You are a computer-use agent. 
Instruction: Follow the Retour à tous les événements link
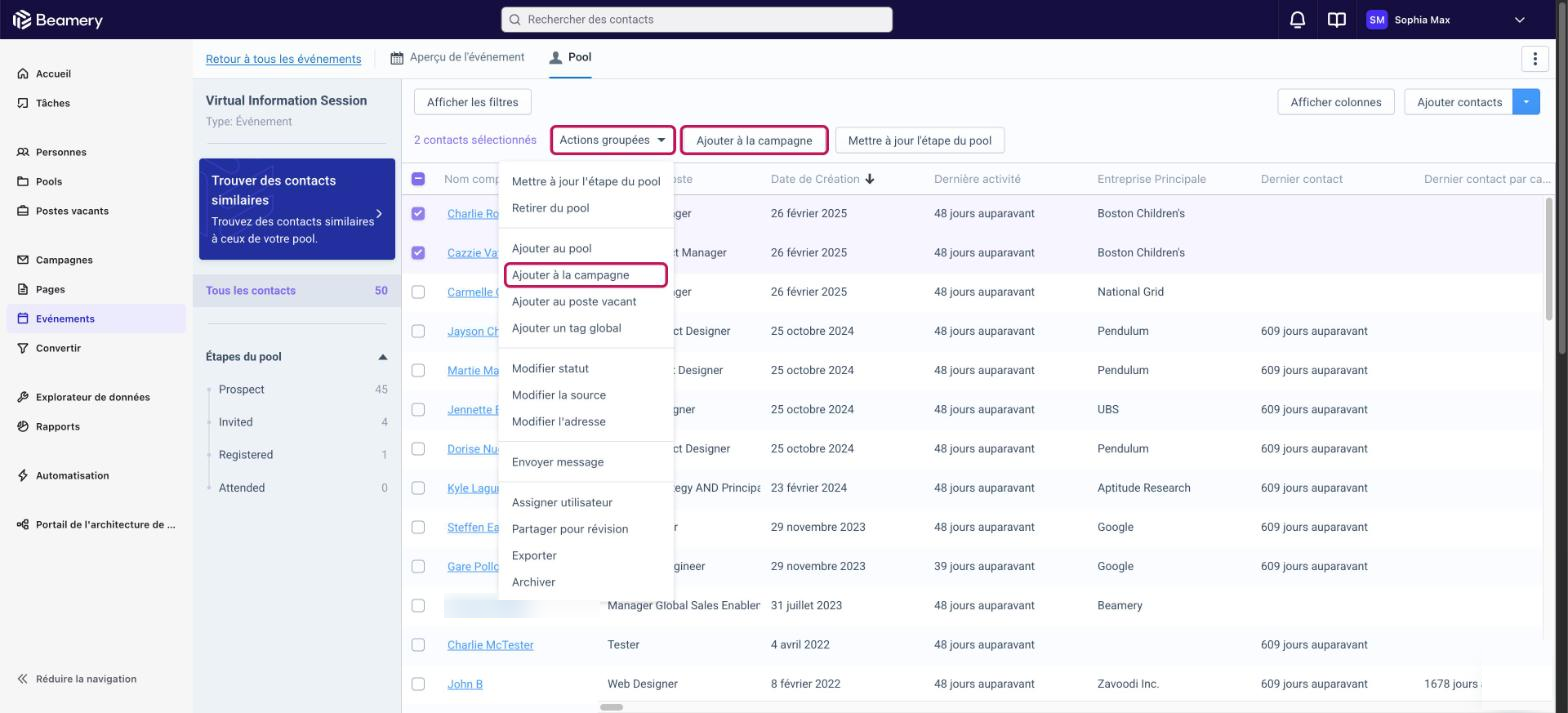[x=283, y=59]
